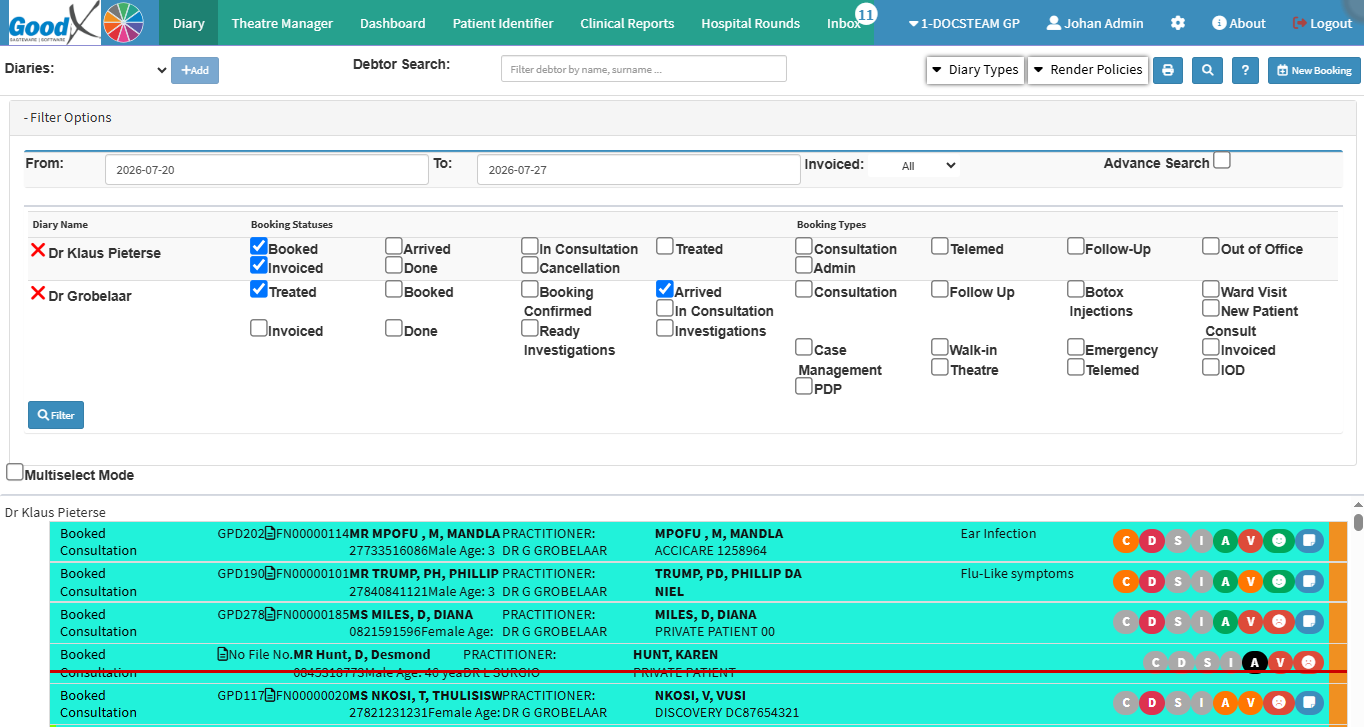Open the Johan Admin user profile
The height and width of the screenshot is (727, 1364).
pyautogui.click(x=1094, y=23)
